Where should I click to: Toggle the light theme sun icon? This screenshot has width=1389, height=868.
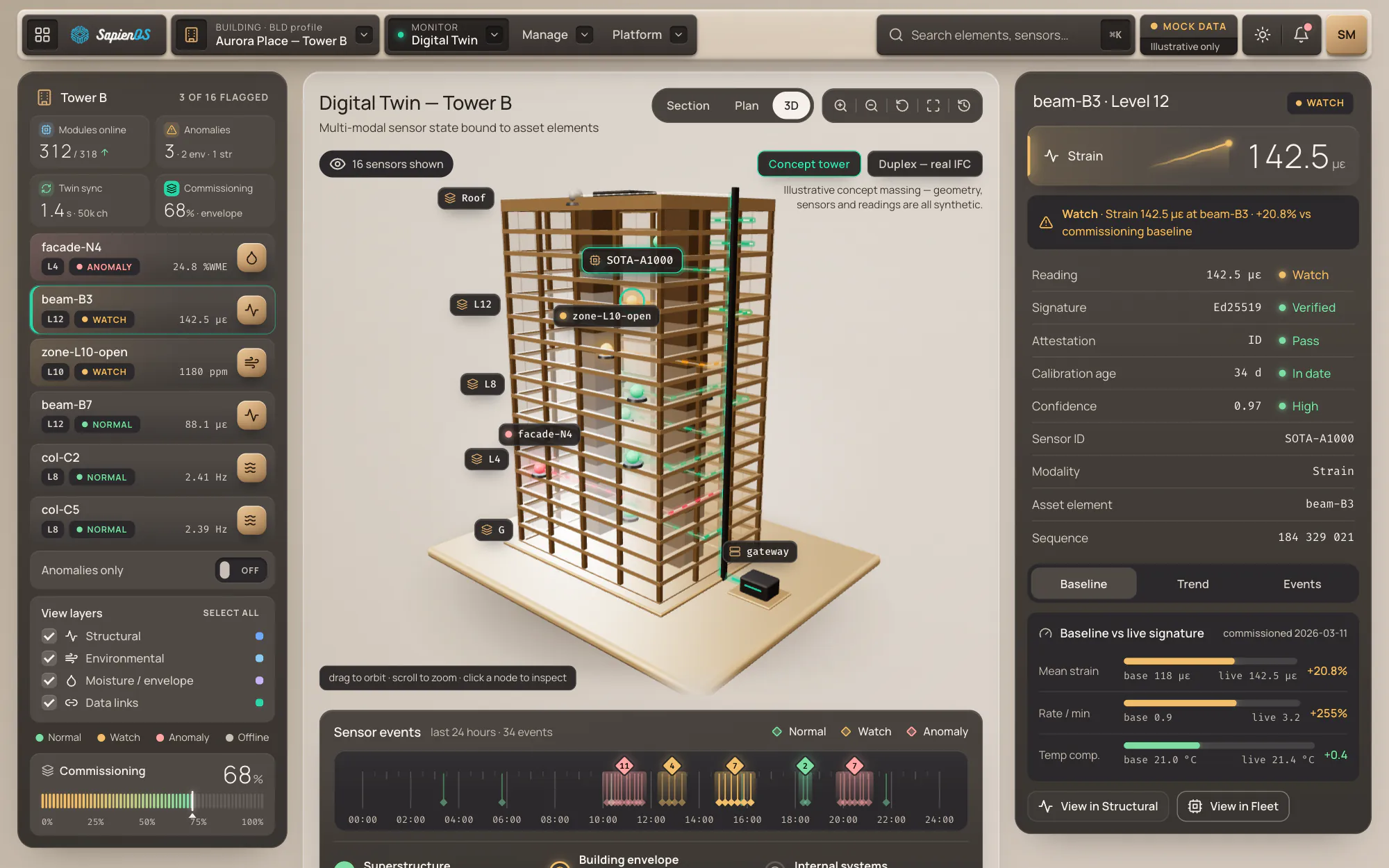tap(1263, 35)
